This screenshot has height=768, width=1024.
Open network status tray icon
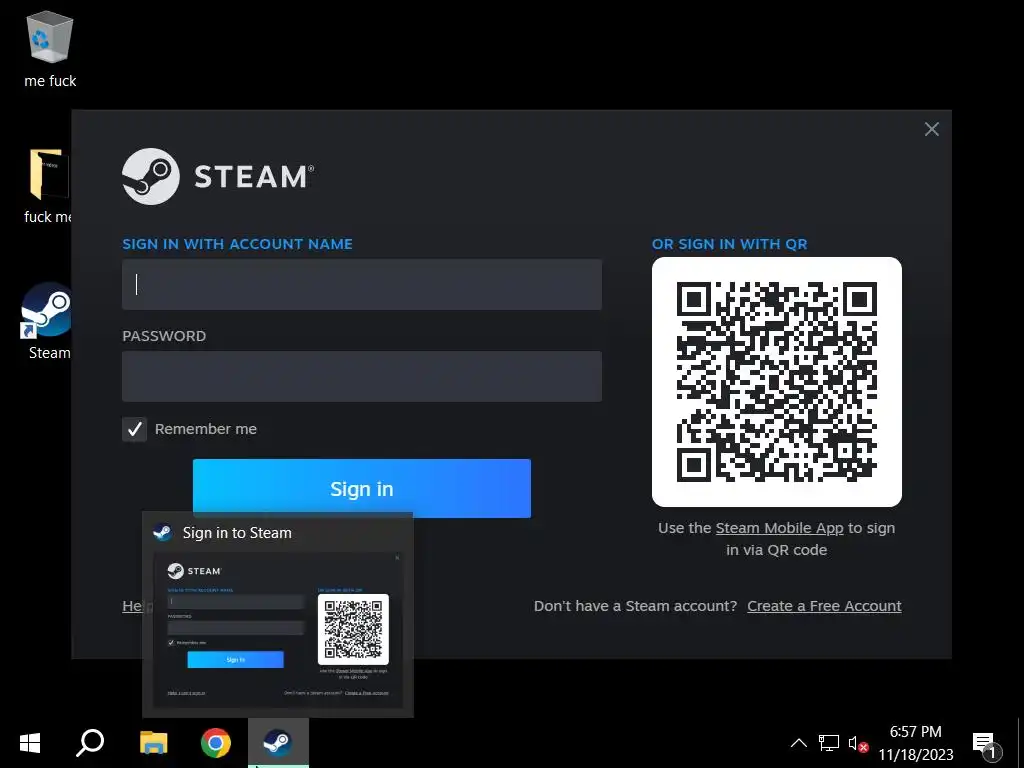[829, 743]
